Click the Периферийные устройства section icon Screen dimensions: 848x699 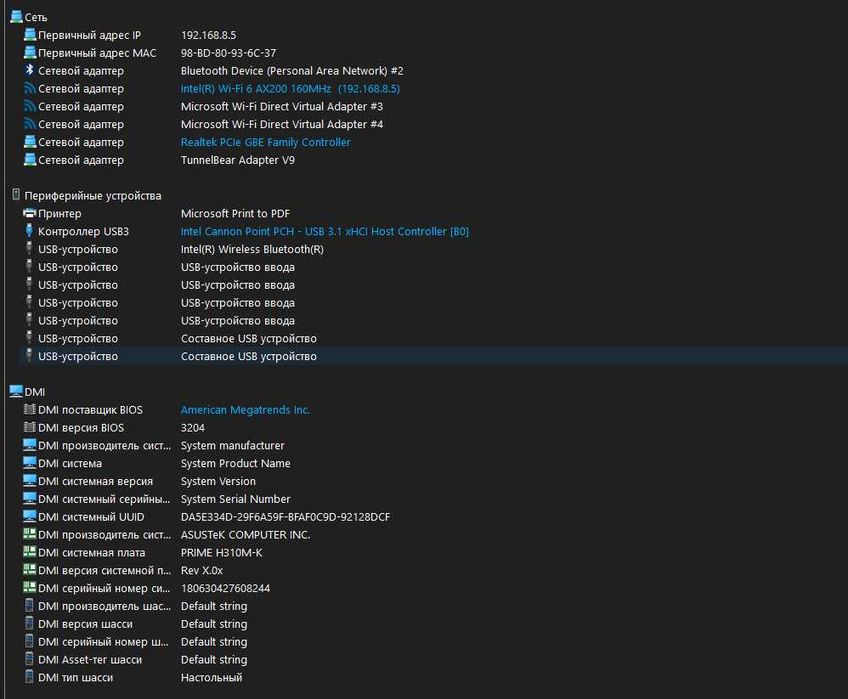pos(16,195)
